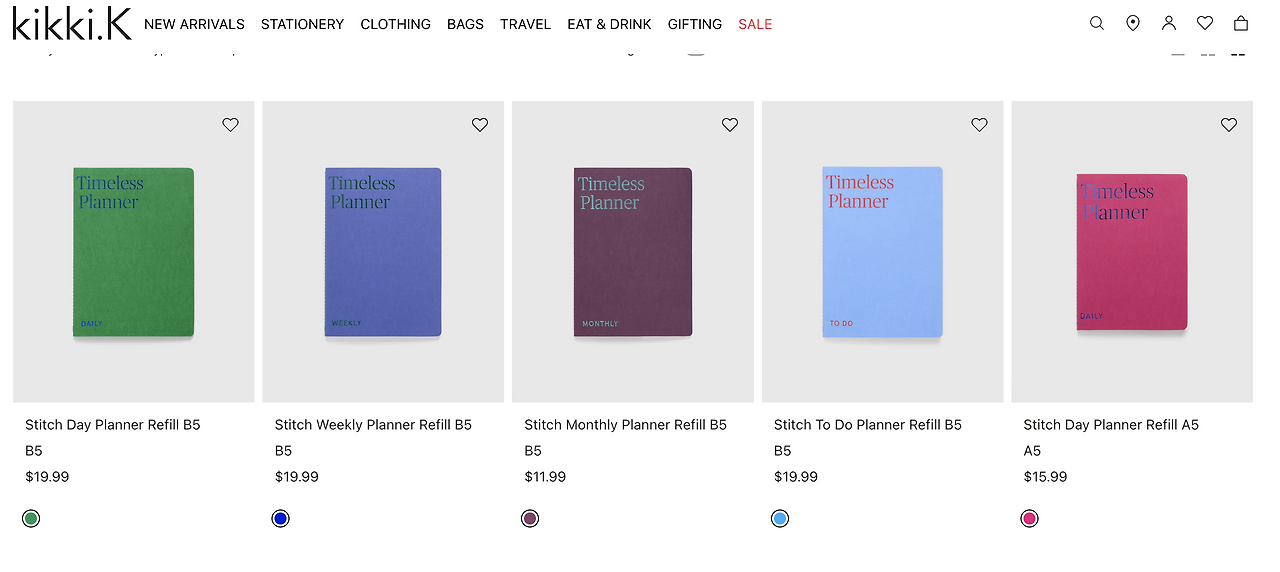Open the store locator pin icon
This screenshot has width=1280, height=572.
[x=1133, y=23]
